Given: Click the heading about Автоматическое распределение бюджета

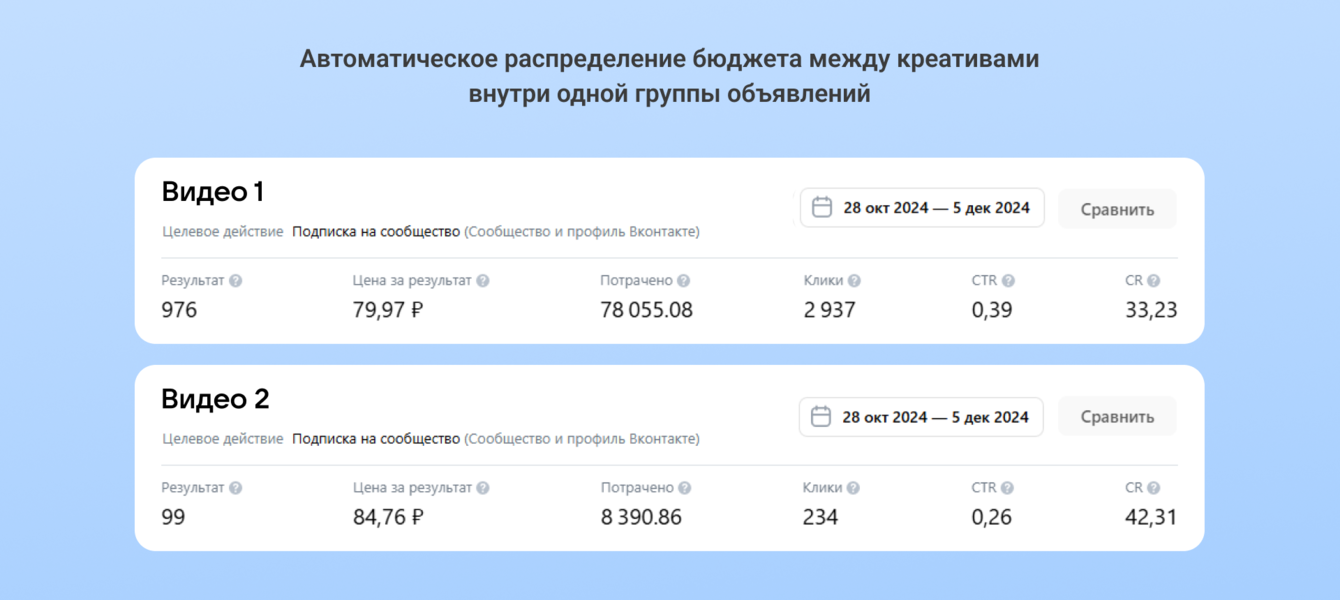Looking at the screenshot, I should tap(669, 77).
